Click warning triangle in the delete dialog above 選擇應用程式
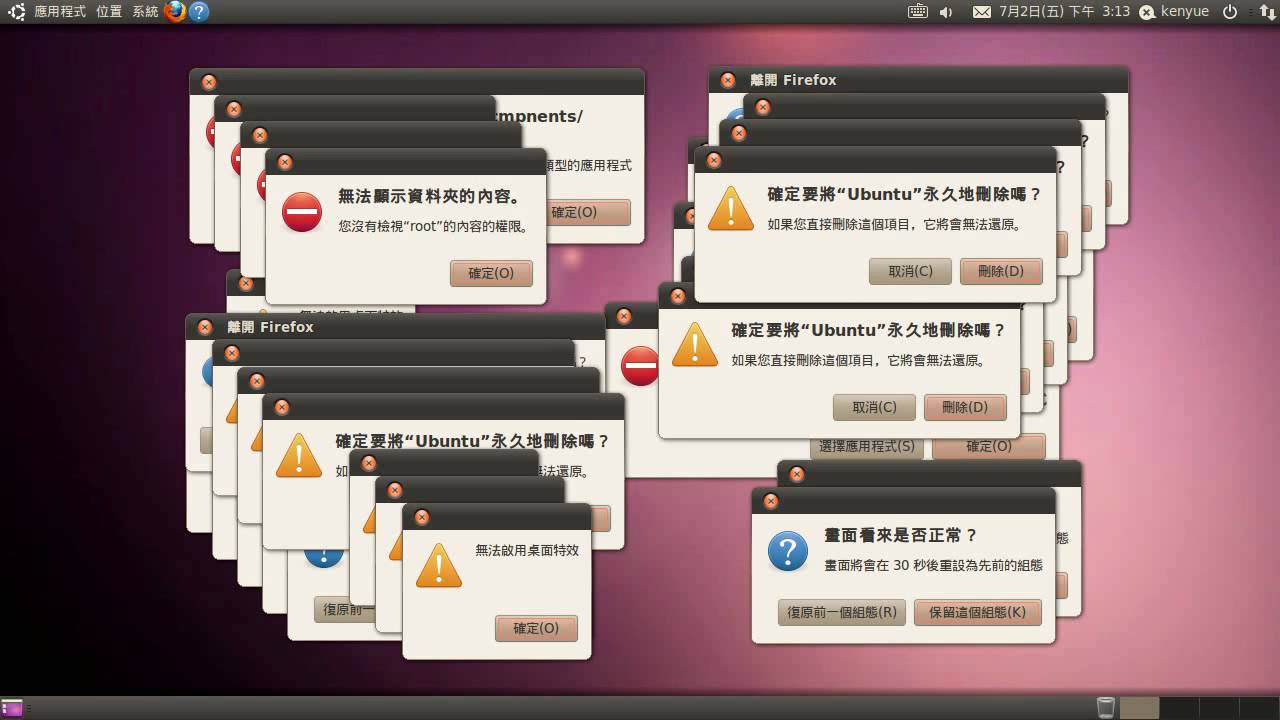This screenshot has height=720, width=1280. [x=694, y=345]
